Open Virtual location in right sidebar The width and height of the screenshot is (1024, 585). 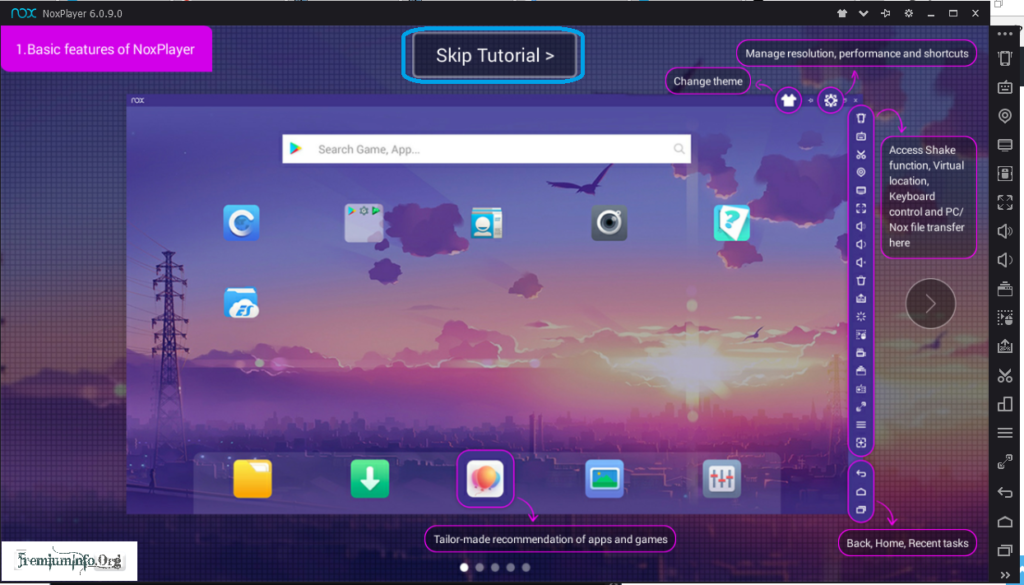(1004, 116)
